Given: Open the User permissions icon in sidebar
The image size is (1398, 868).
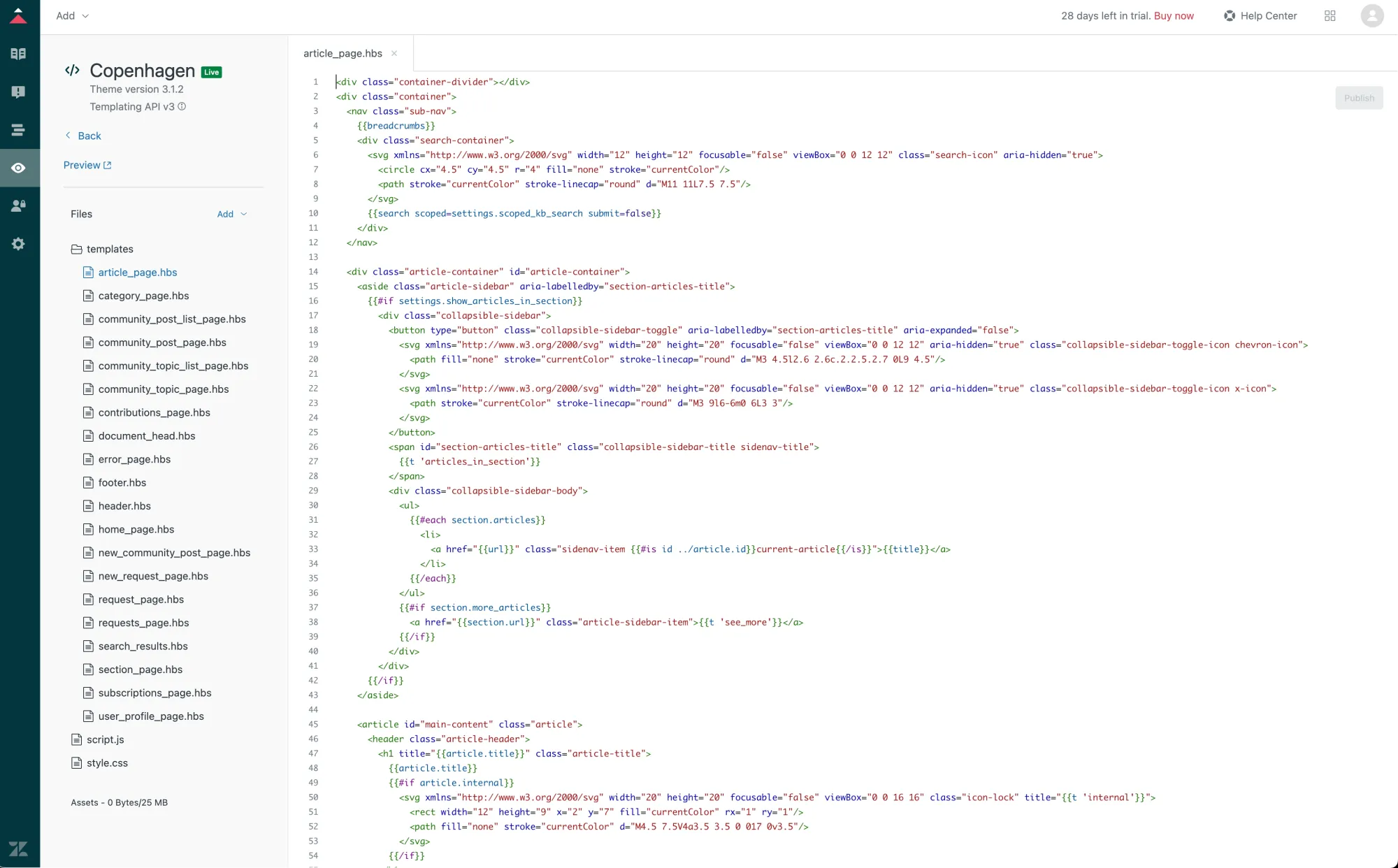Looking at the screenshot, I should click(x=19, y=205).
